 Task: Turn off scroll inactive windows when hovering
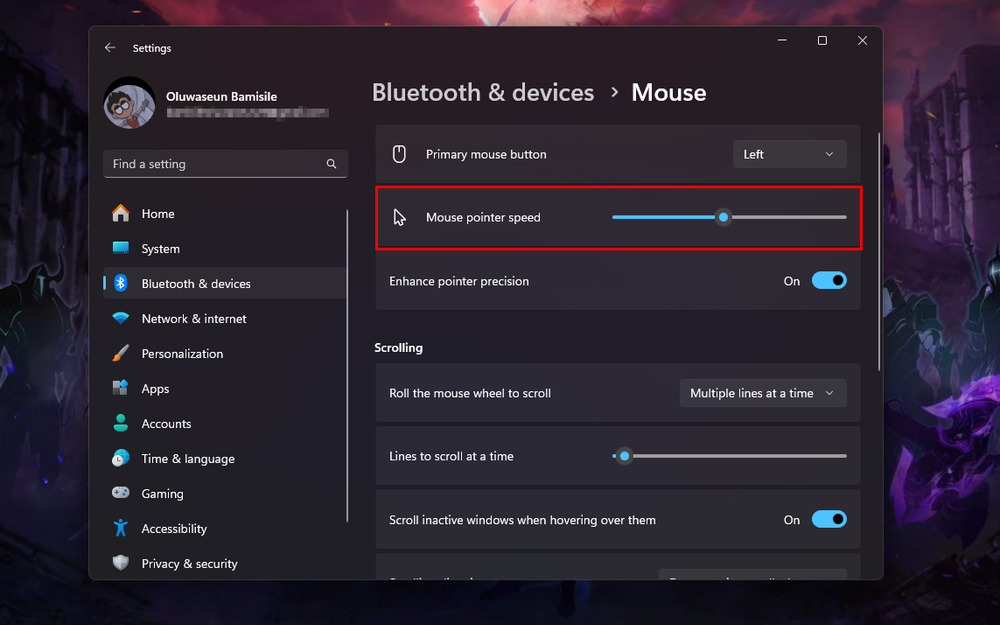coord(829,519)
